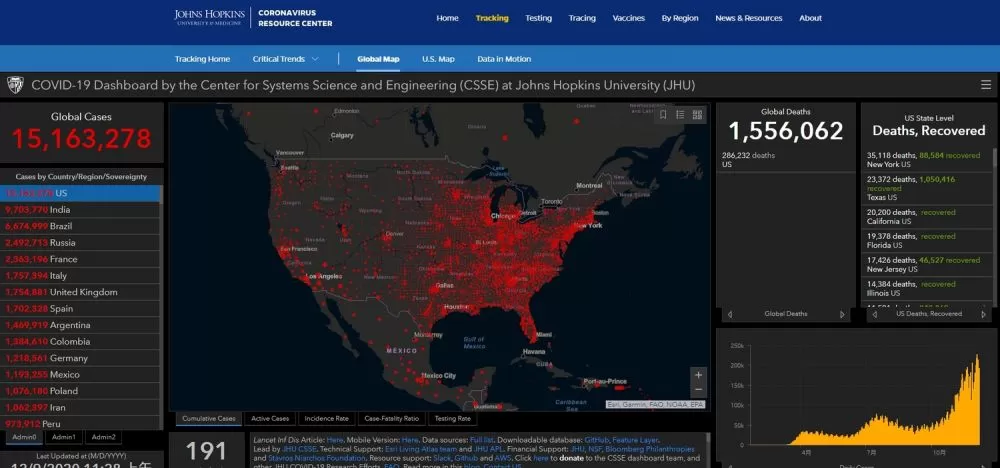Zoom in using the map plus button
The image size is (1000, 468).
(x=698, y=375)
